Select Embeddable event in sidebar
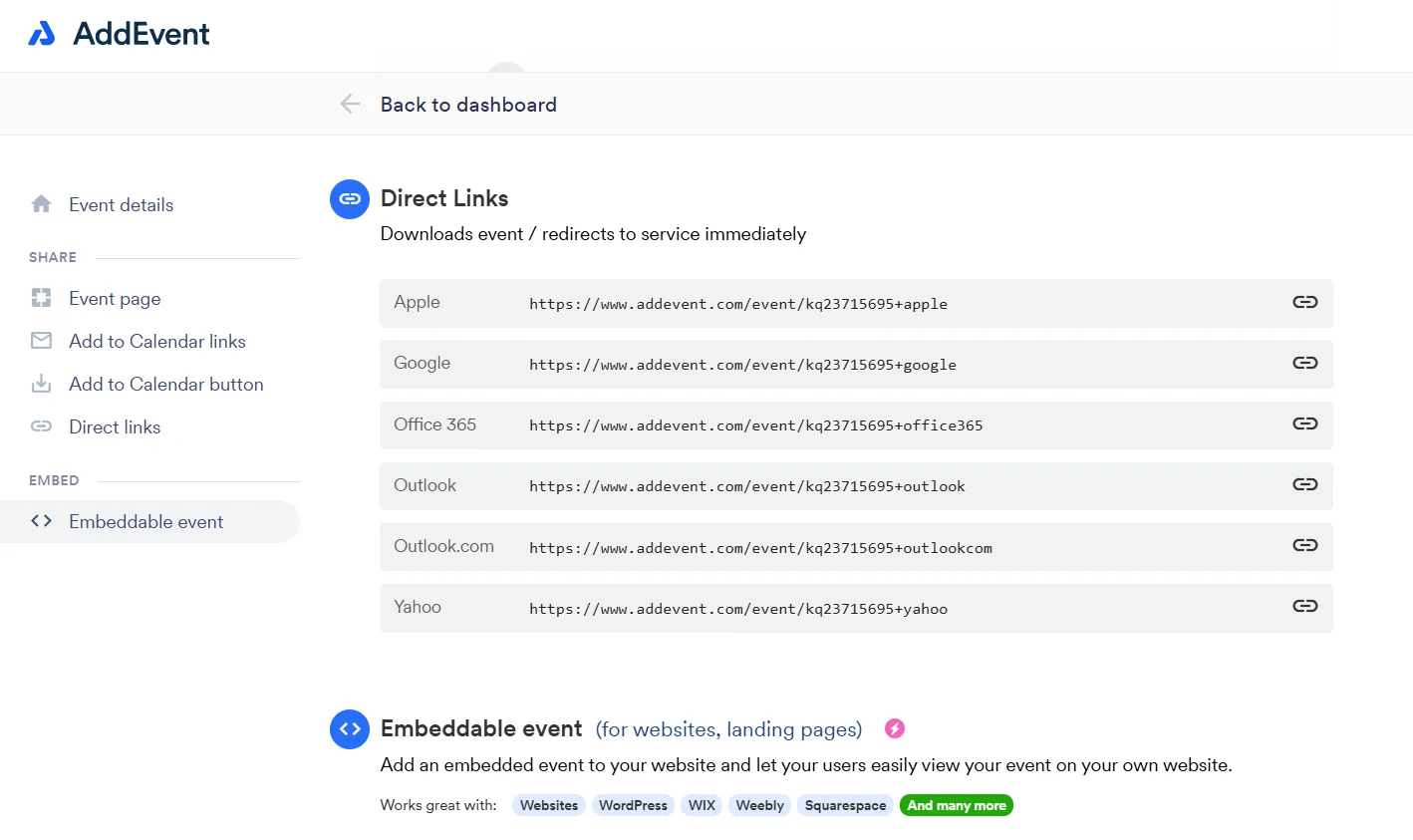1413x840 pixels. point(145,522)
